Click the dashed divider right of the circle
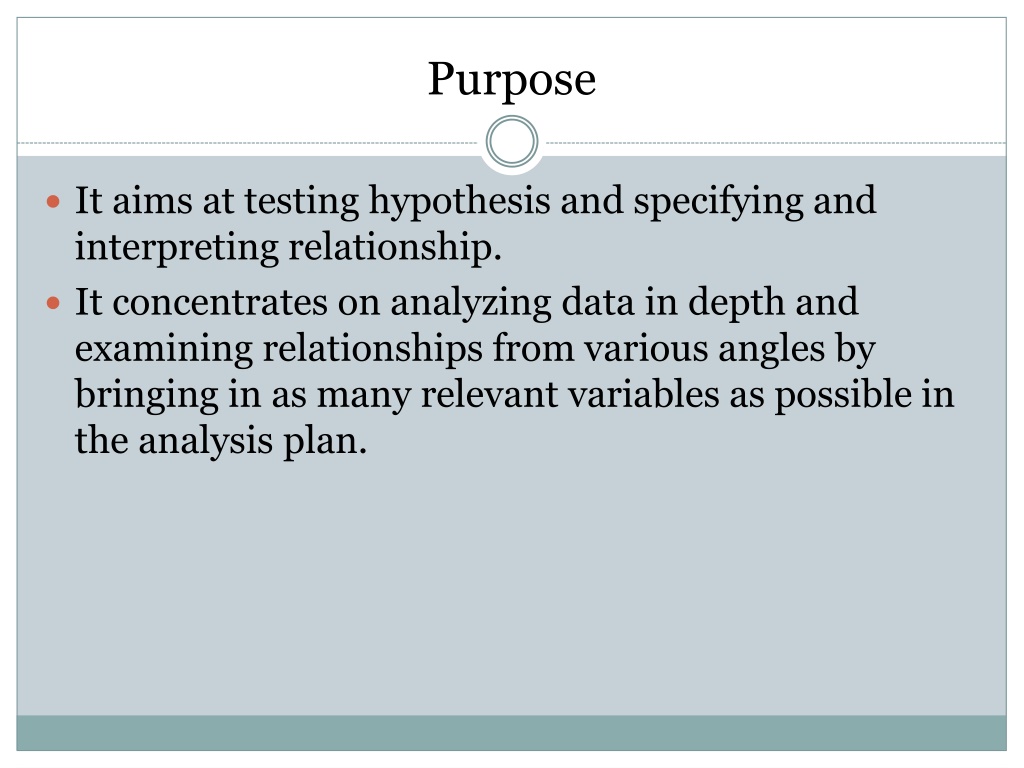Screen dimensions: 1024x768 775,143
